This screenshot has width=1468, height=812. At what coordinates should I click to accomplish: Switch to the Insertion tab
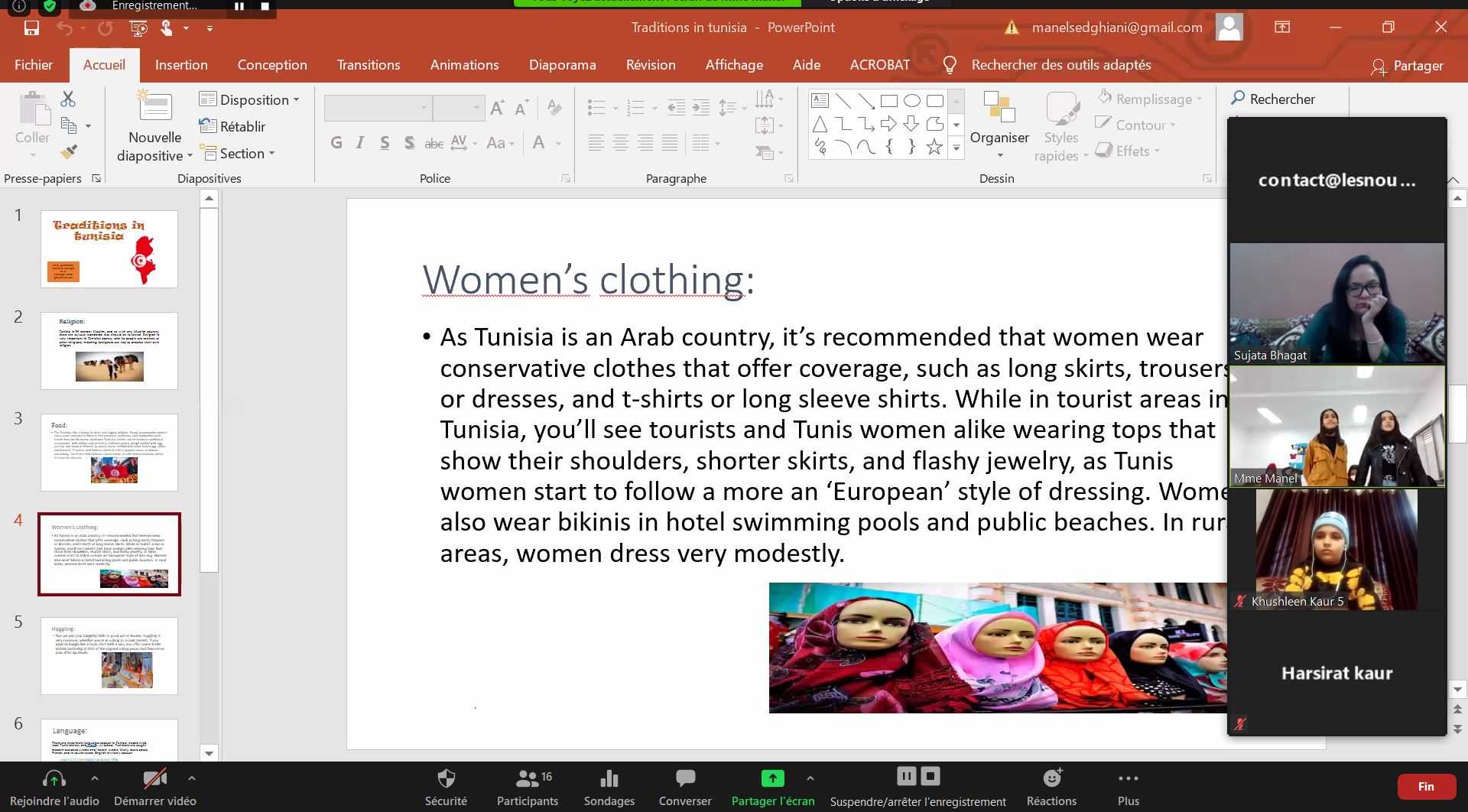pyautogui.click(x=181, y=65)
